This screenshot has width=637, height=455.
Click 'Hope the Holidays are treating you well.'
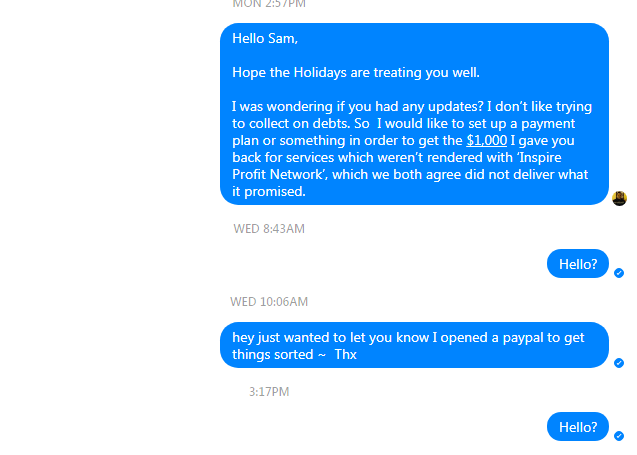pos(356,73)
